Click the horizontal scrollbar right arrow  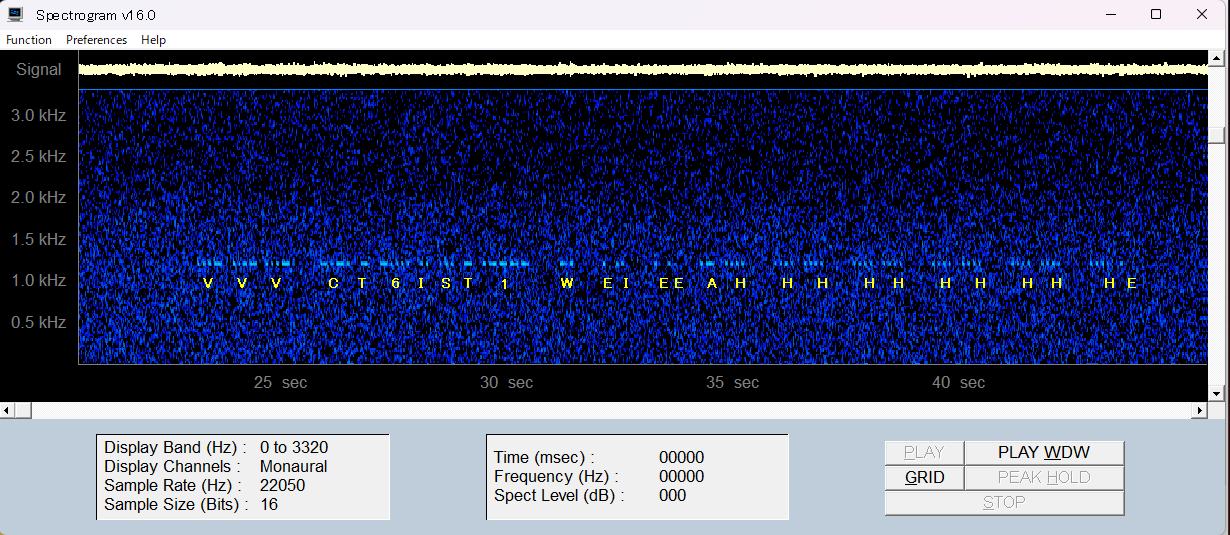pyautogui.click(x=1200, y=411)
